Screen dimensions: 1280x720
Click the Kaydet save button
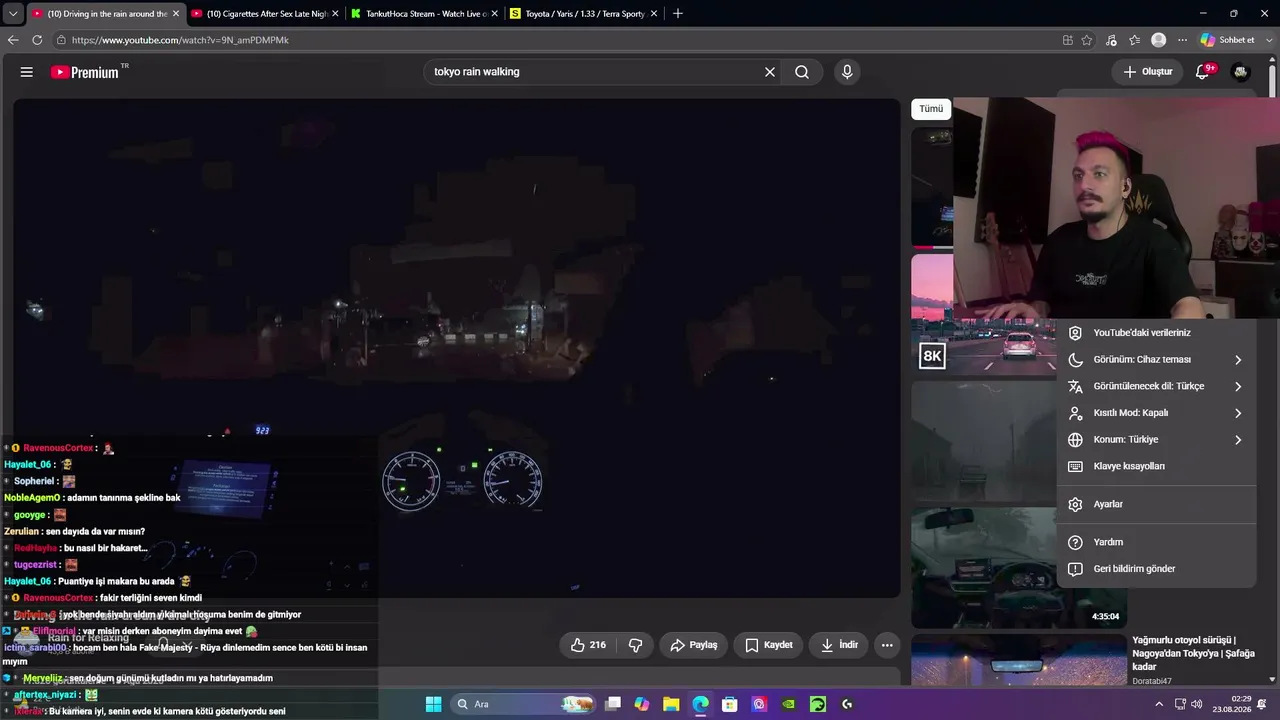point(768,645)
